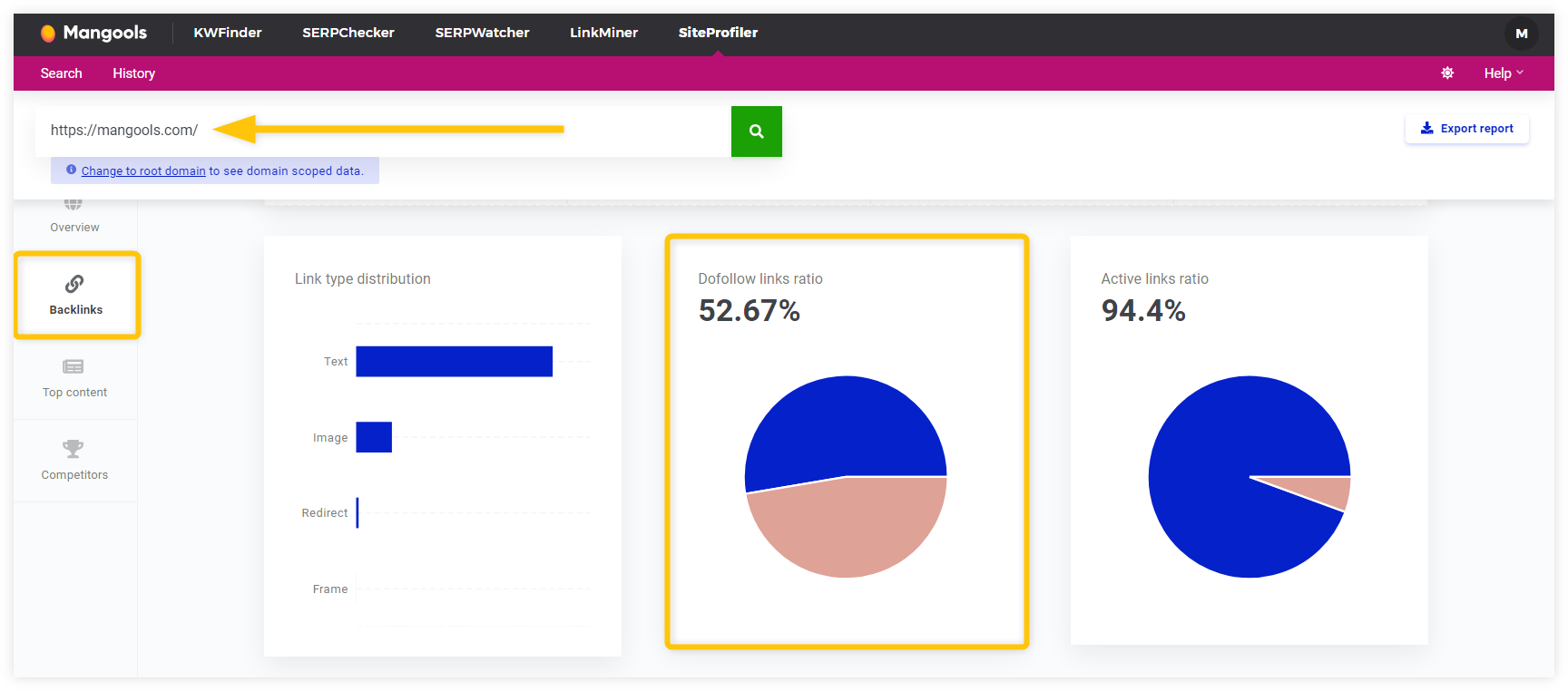
Task: Switch to the SERPChecker tool
Action: (x=348, y=33)
